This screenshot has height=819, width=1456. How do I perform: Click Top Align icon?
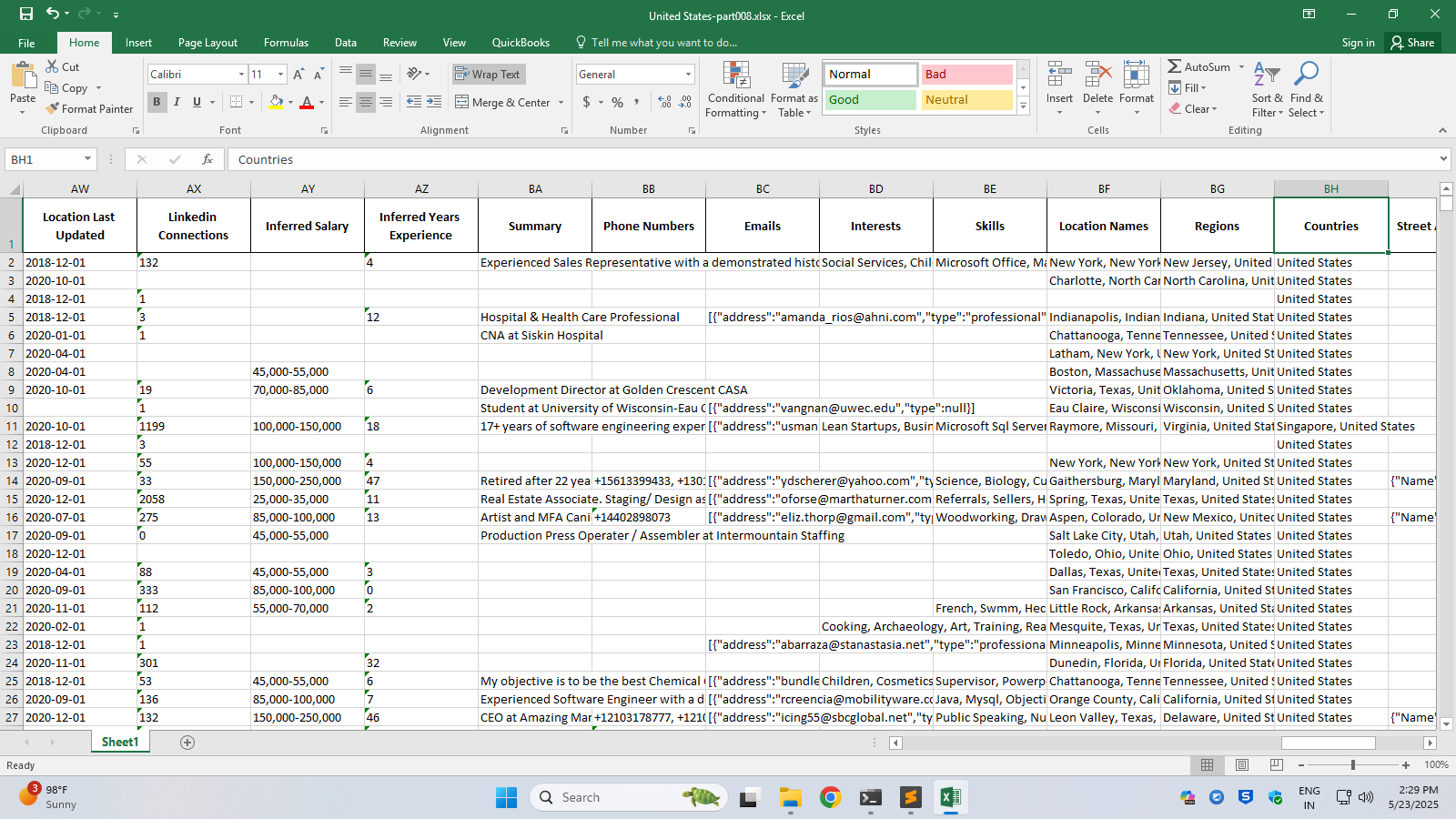[x=346, y=74]
